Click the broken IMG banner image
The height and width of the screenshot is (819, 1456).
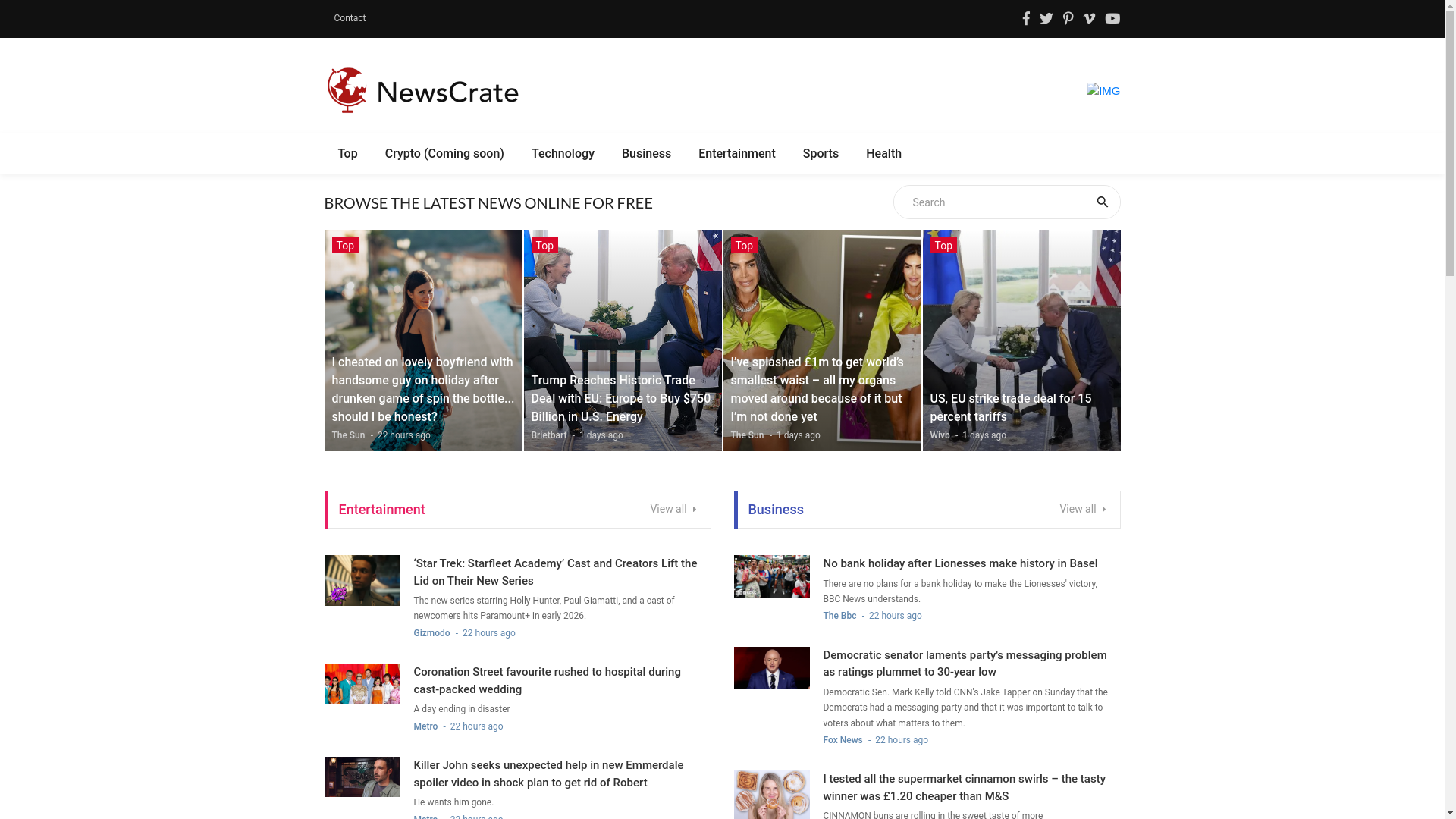coord(1103,90)
